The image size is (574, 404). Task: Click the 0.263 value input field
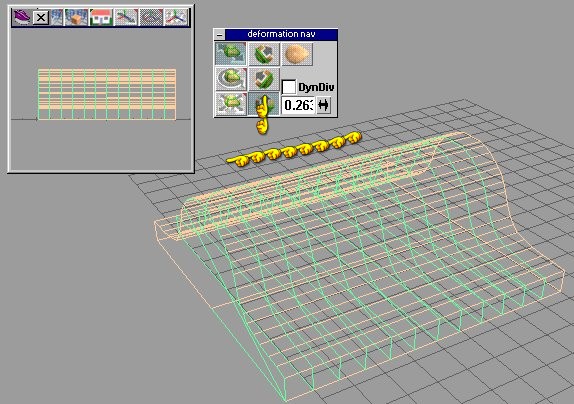(x=298, y=105)
